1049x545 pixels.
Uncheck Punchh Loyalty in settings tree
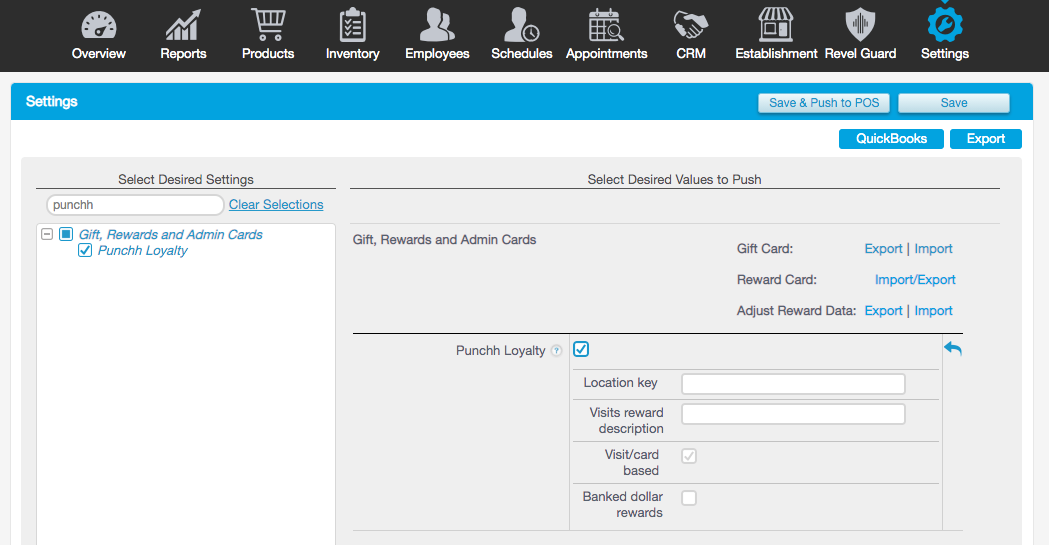click(85, 251)
